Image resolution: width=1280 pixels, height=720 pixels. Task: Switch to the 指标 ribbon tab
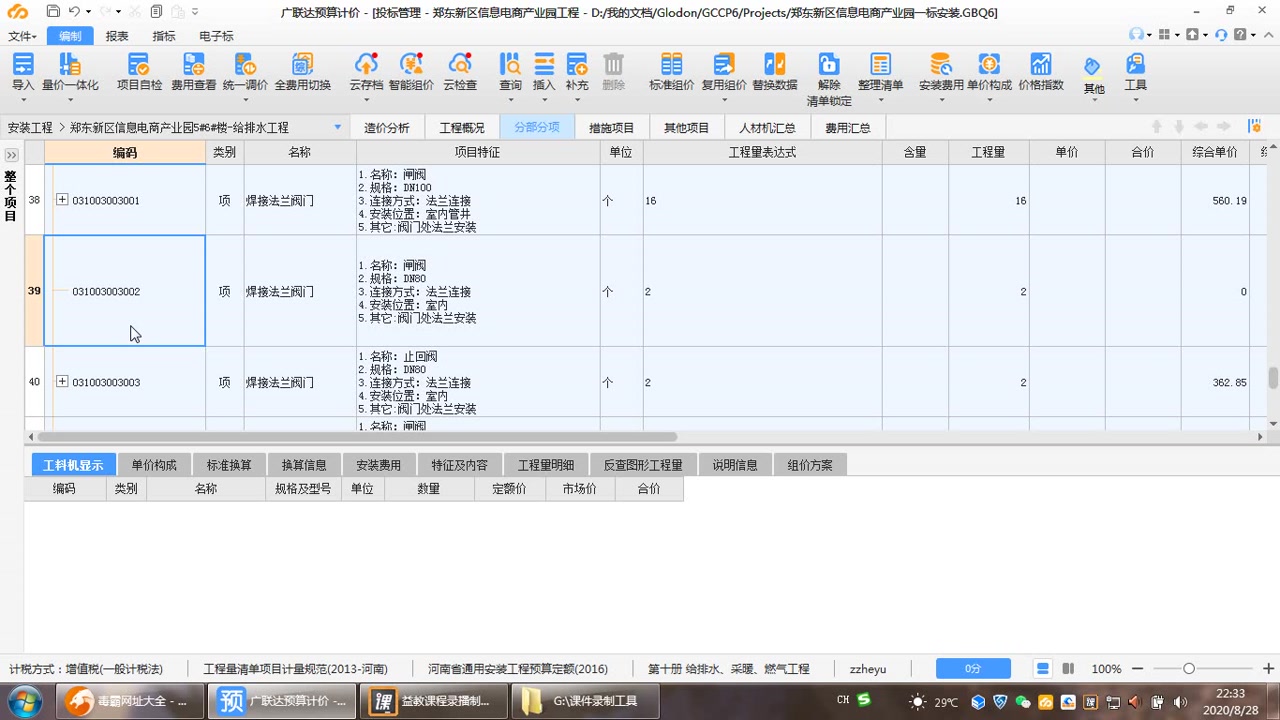(x=163, y=36)
